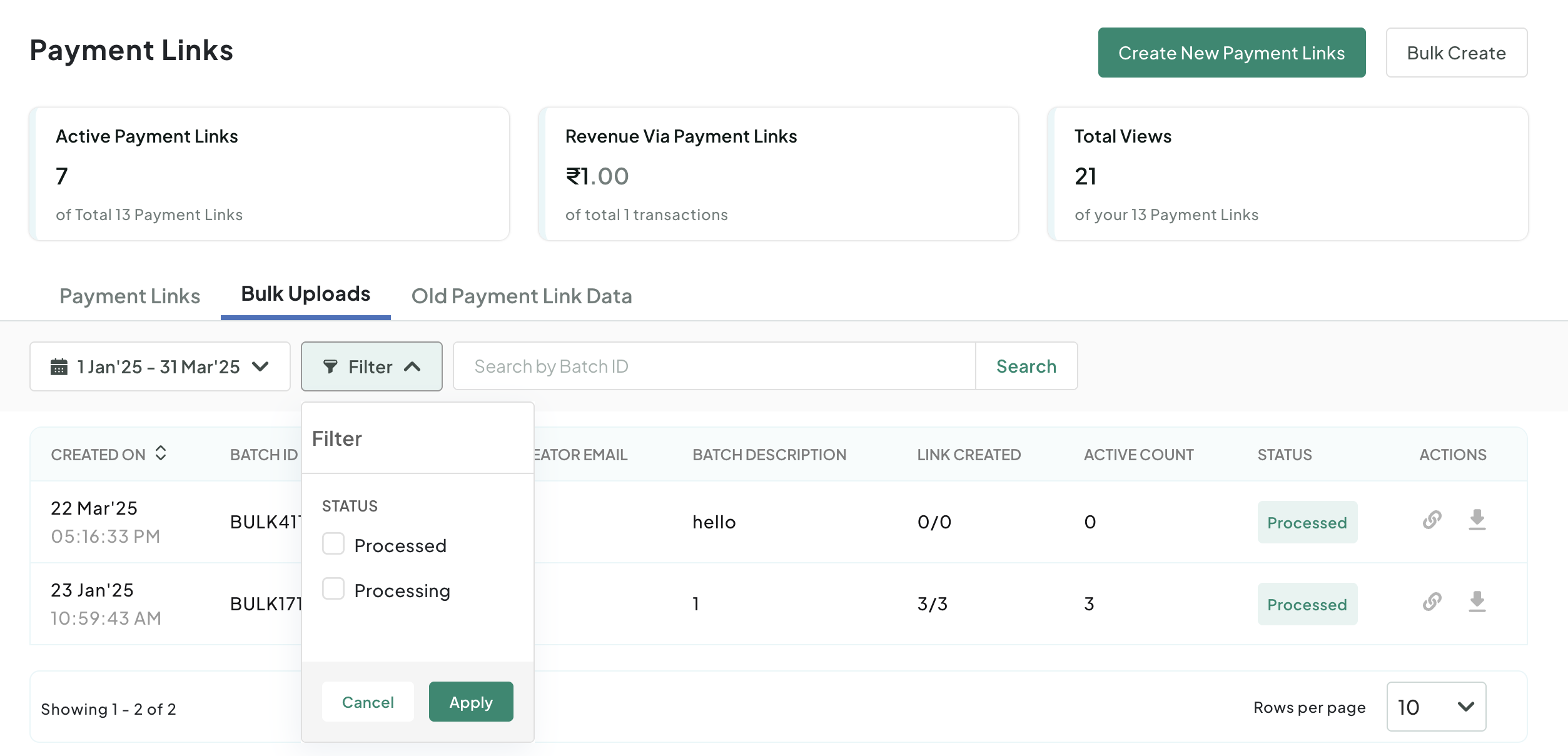This screenshot has width=1568, height=756.
Task: Focus the Search by Batch ID field
Action: click(713, 366)
